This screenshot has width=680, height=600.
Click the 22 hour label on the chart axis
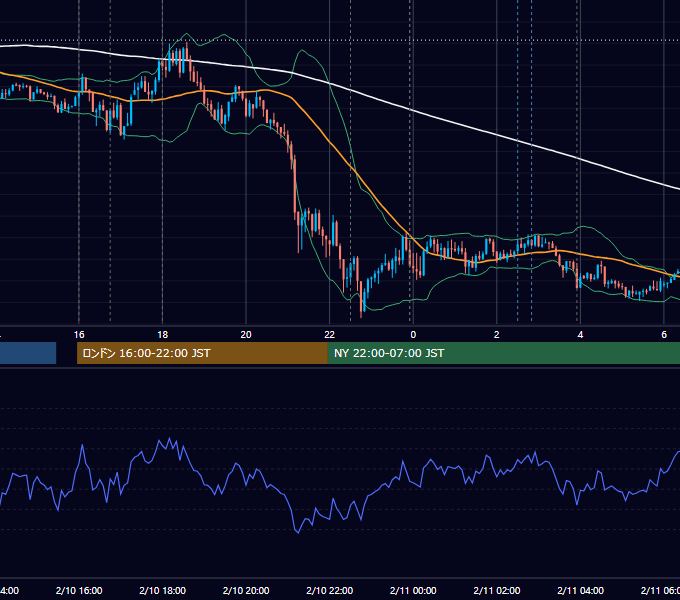[330, 335]
